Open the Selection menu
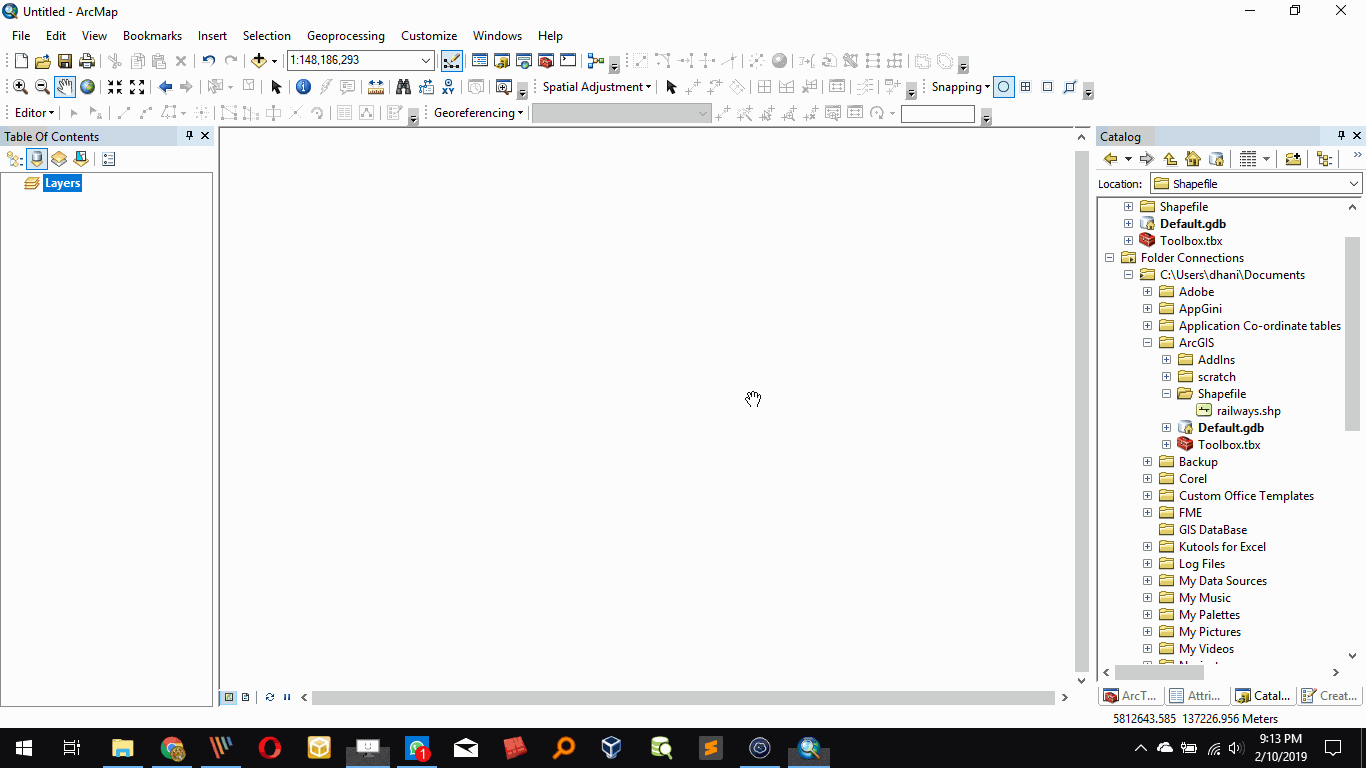 (267, 35)
